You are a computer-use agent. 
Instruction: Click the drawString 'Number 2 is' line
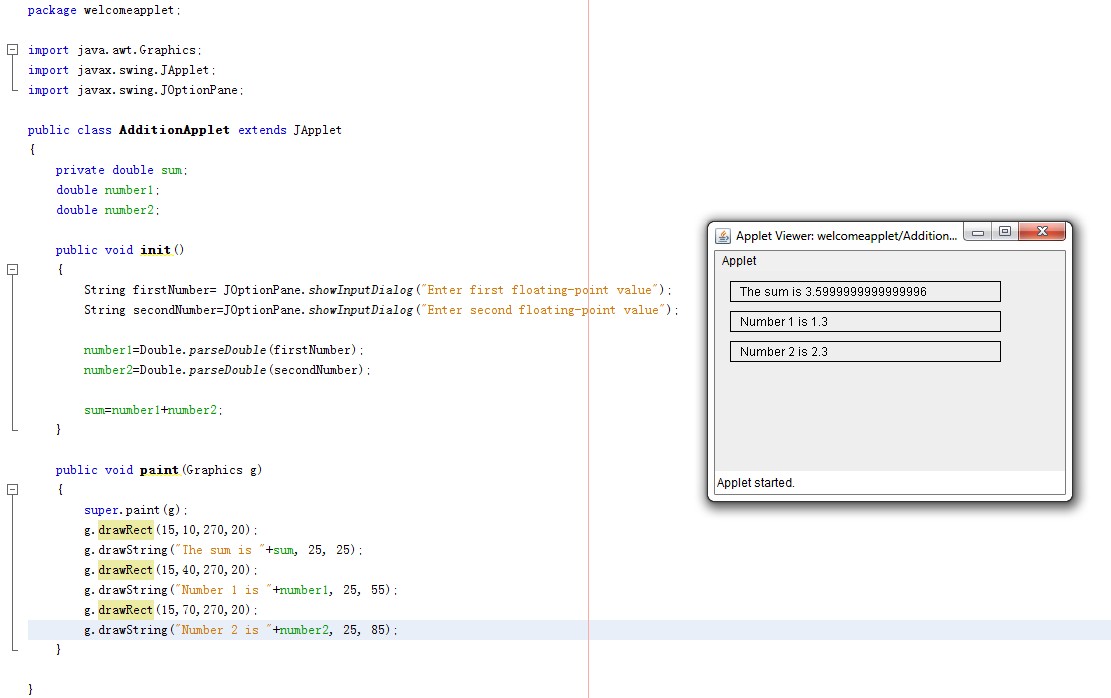240,630
